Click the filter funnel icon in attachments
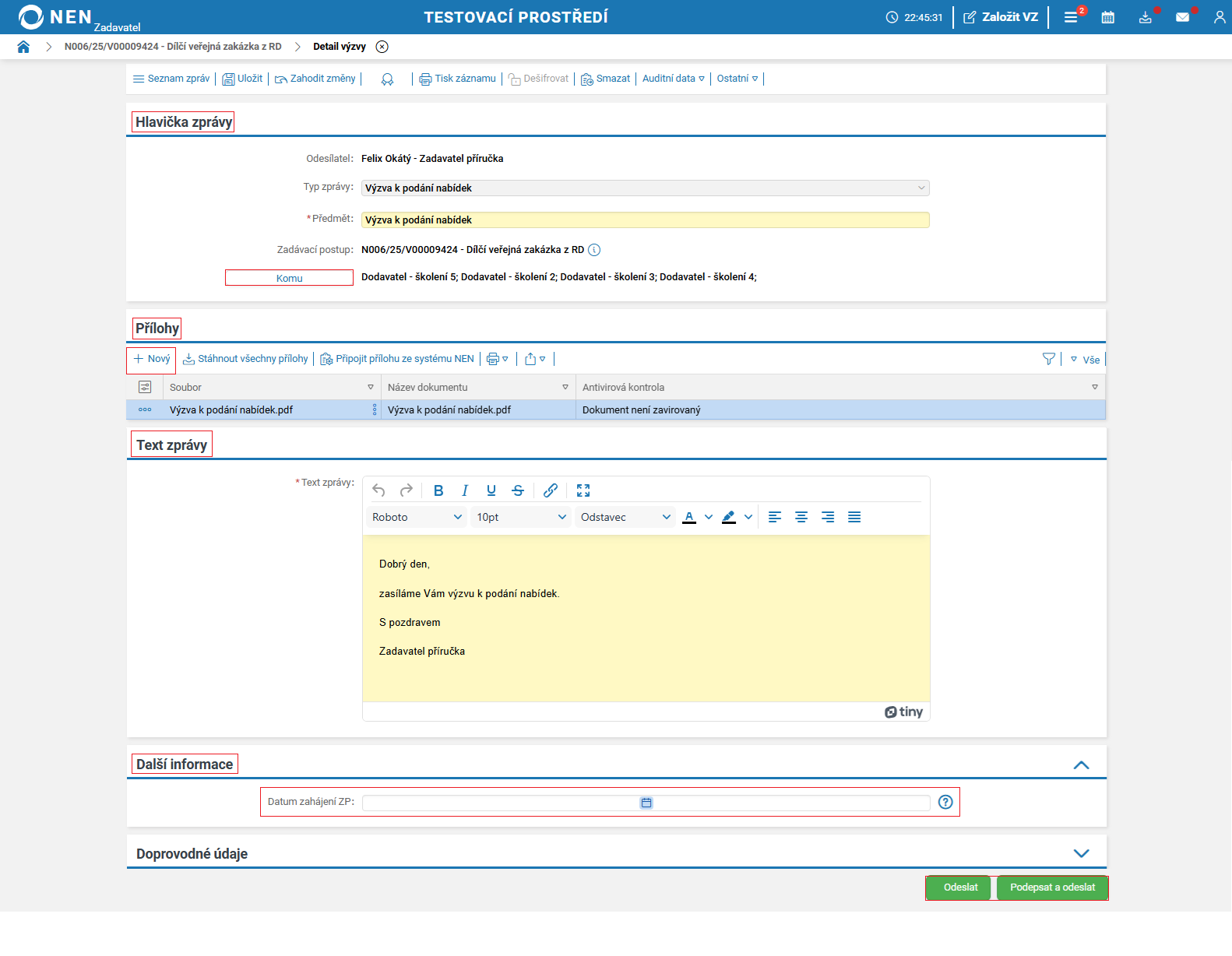The height and width of the screenshot is (956, 1232). (1048, 359)
